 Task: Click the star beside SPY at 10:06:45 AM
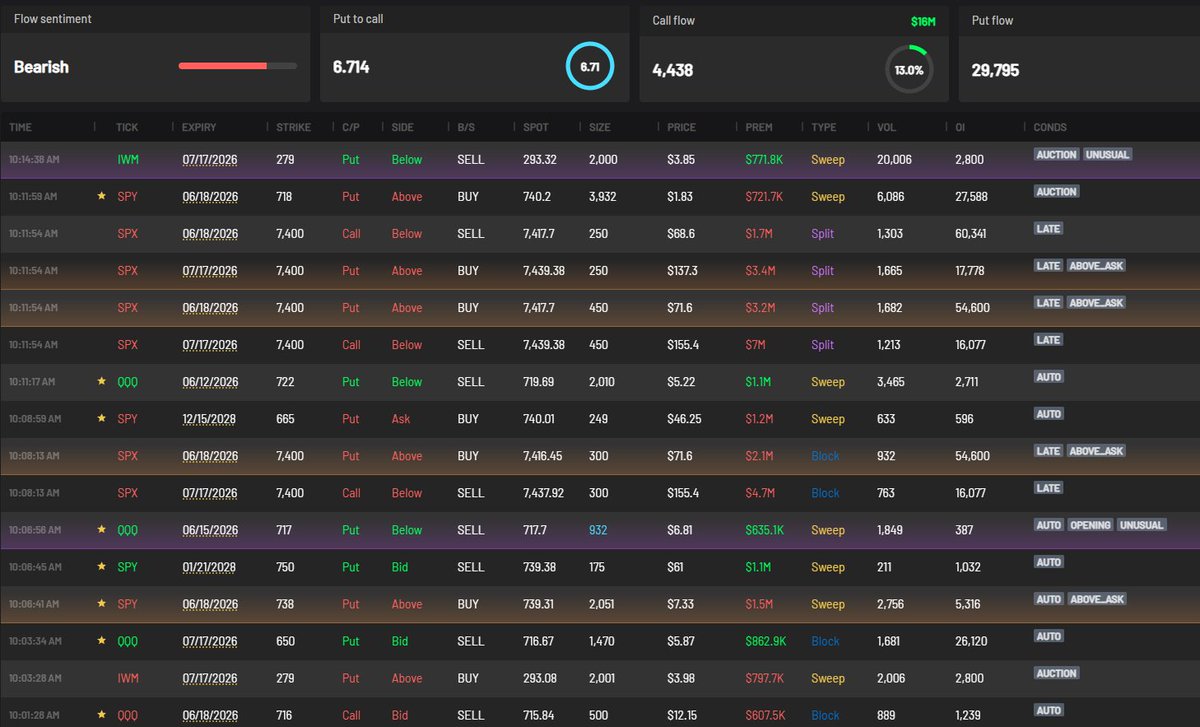tap(101, 567)
